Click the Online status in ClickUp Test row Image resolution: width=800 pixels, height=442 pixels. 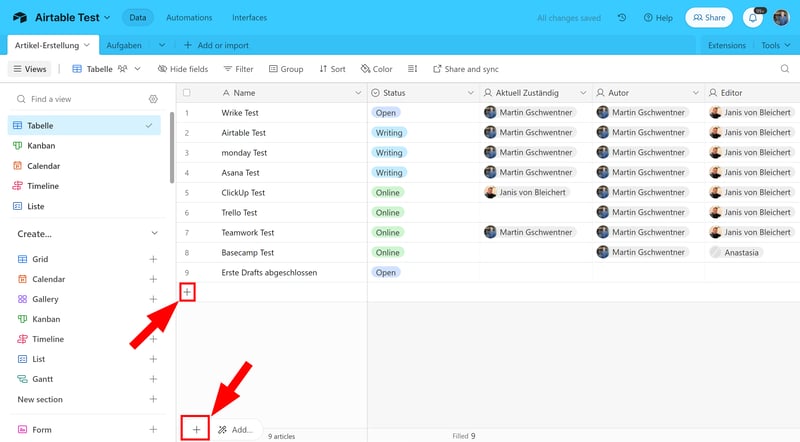tap(387, 192)
